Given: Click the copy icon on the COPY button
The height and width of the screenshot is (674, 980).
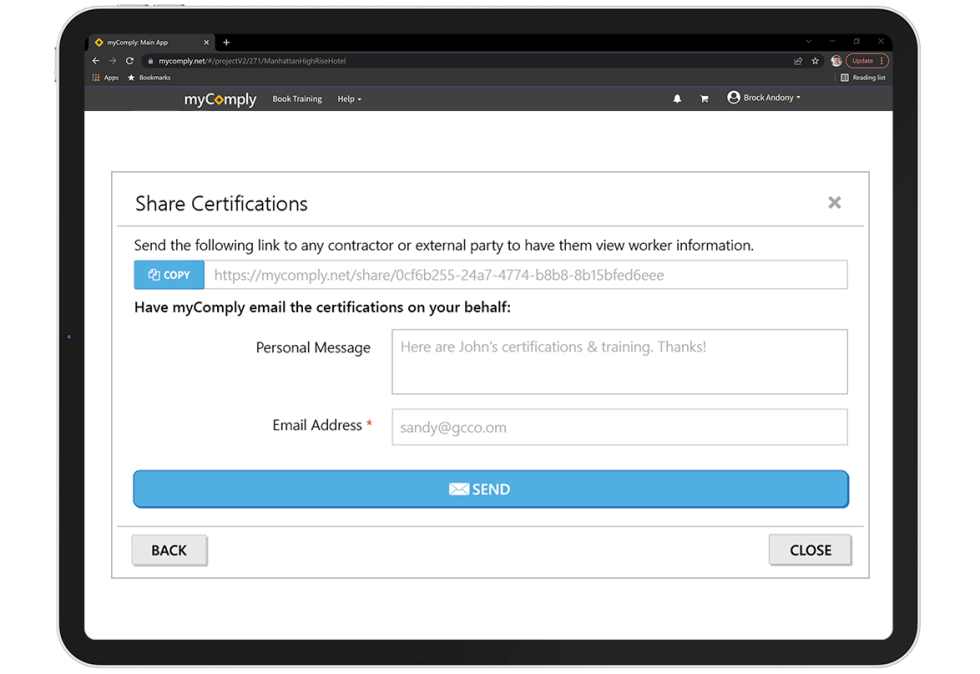Looking at the screenshot, I should coord(154,274).
